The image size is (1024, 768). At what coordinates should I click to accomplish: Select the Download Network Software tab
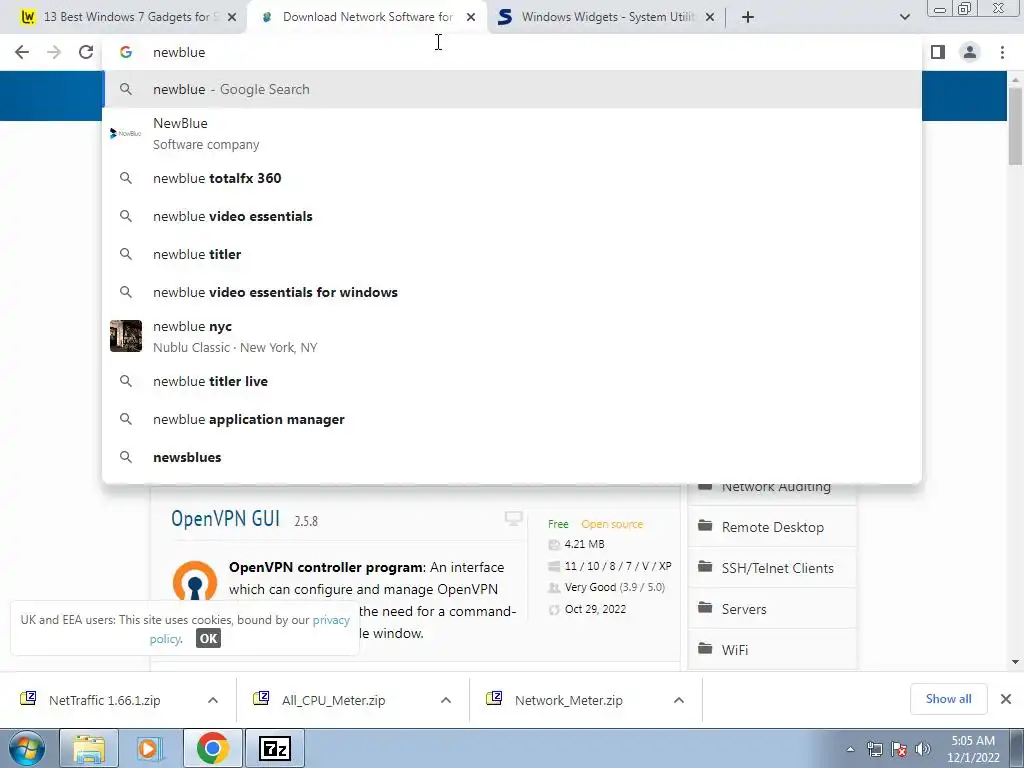366,17
